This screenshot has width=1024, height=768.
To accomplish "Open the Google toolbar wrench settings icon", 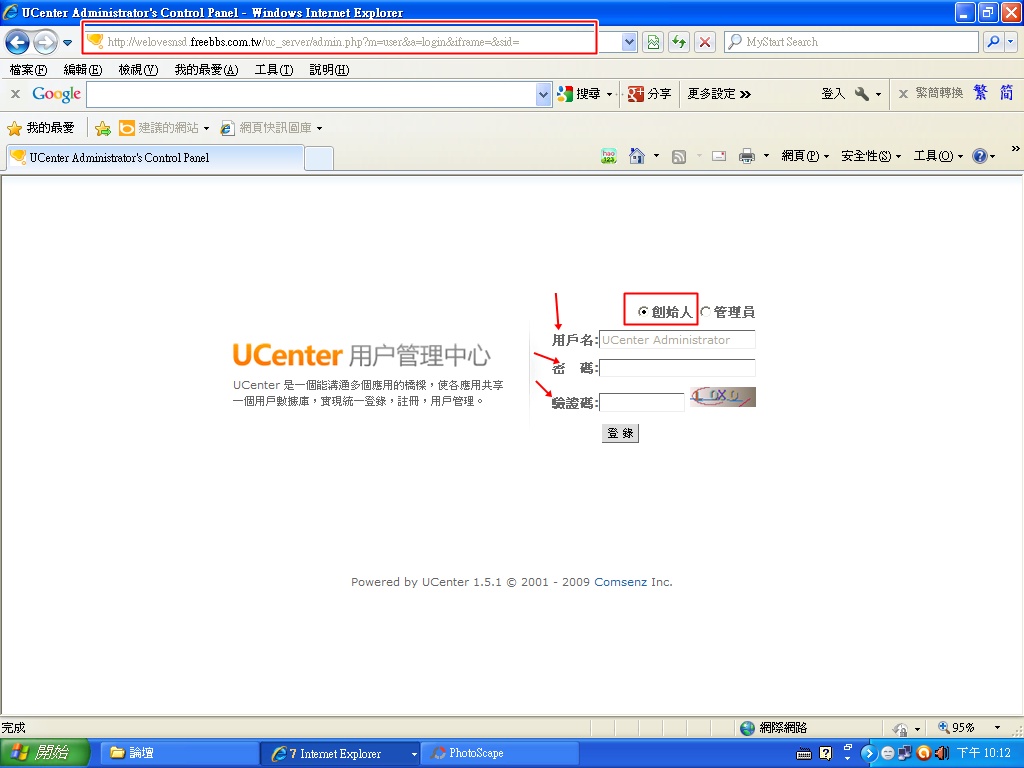I will 861,93.
